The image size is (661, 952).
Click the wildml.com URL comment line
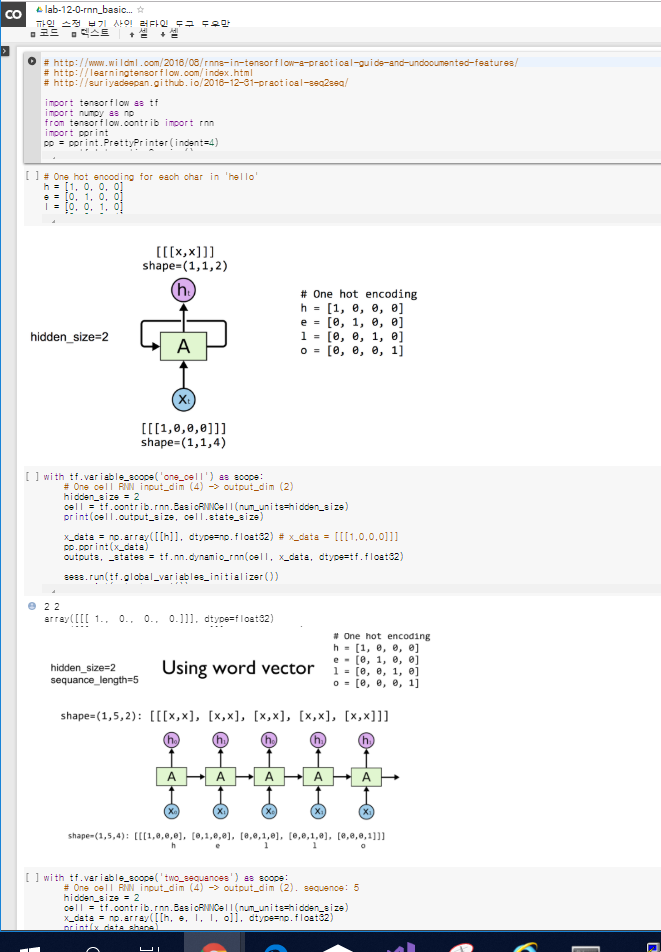point(281,63)
